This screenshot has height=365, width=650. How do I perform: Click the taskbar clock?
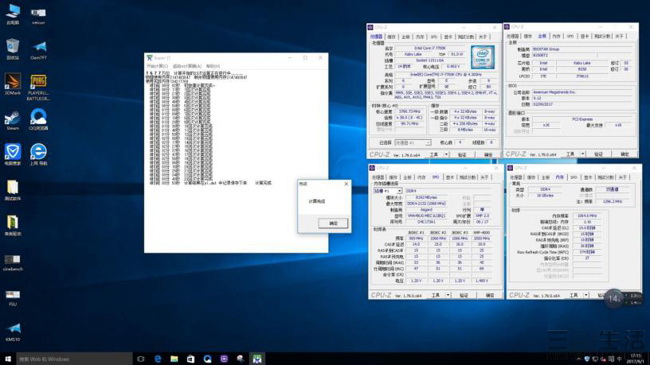coord(635,359)
